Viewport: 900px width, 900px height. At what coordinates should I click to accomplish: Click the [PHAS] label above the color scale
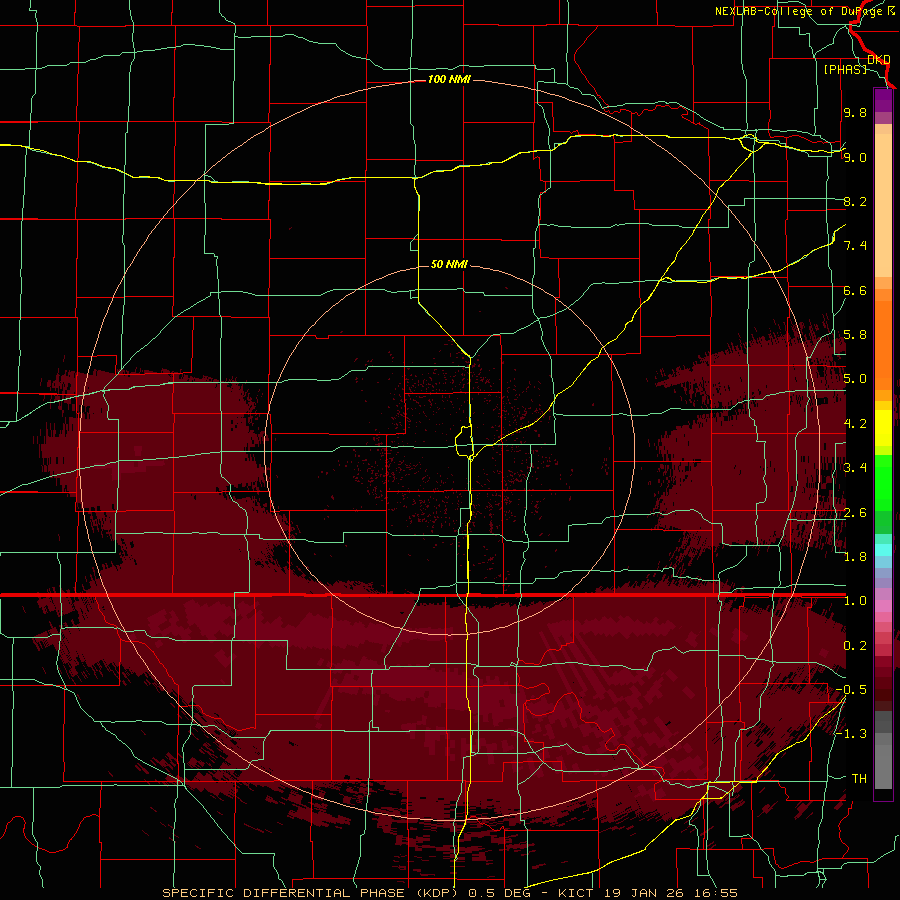point(845,69)
